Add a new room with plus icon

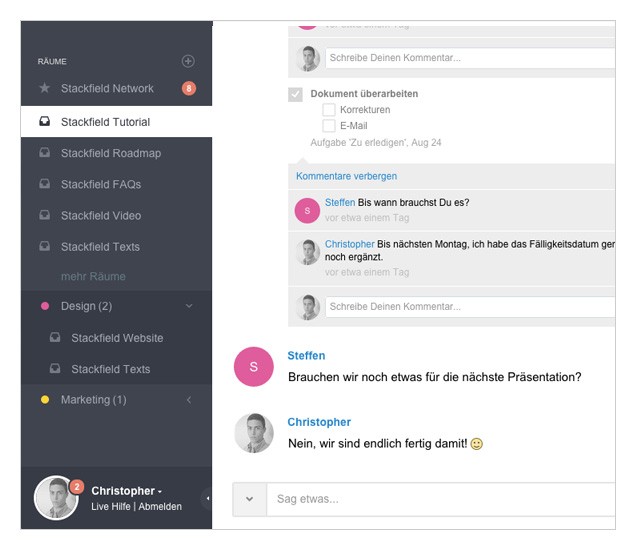(x=188, y=61)
